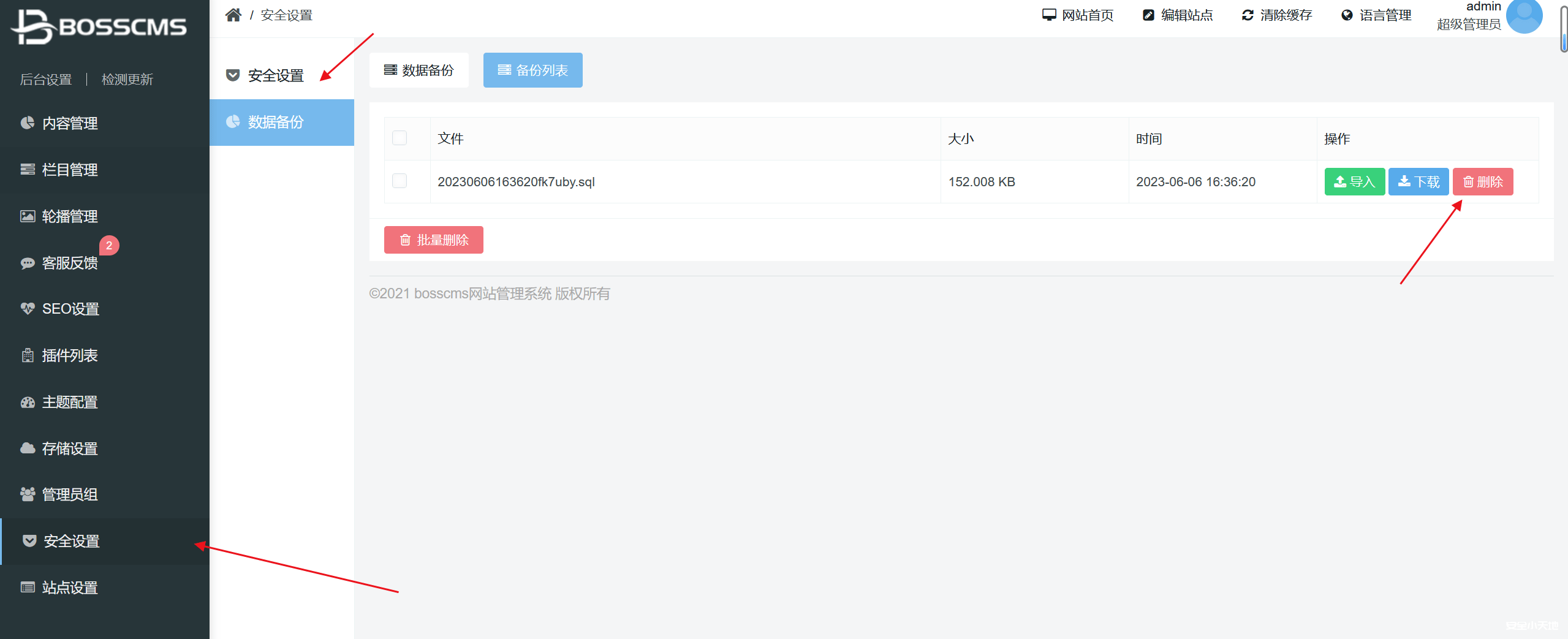
Task: Click the notification badge showing 2
Action: tap(109, 245)
